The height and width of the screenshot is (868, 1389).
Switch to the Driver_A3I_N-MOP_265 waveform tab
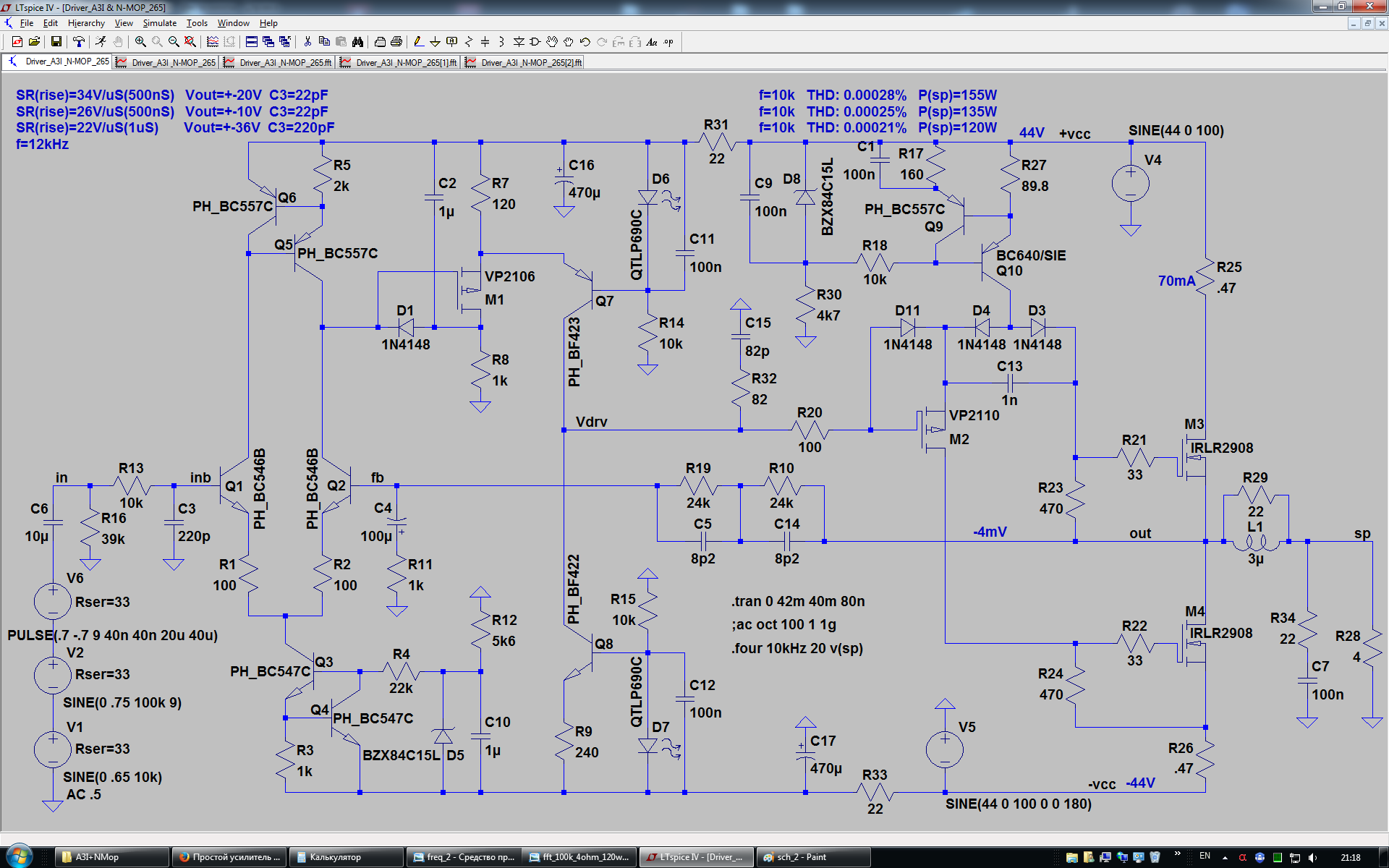tap(166, 63)
